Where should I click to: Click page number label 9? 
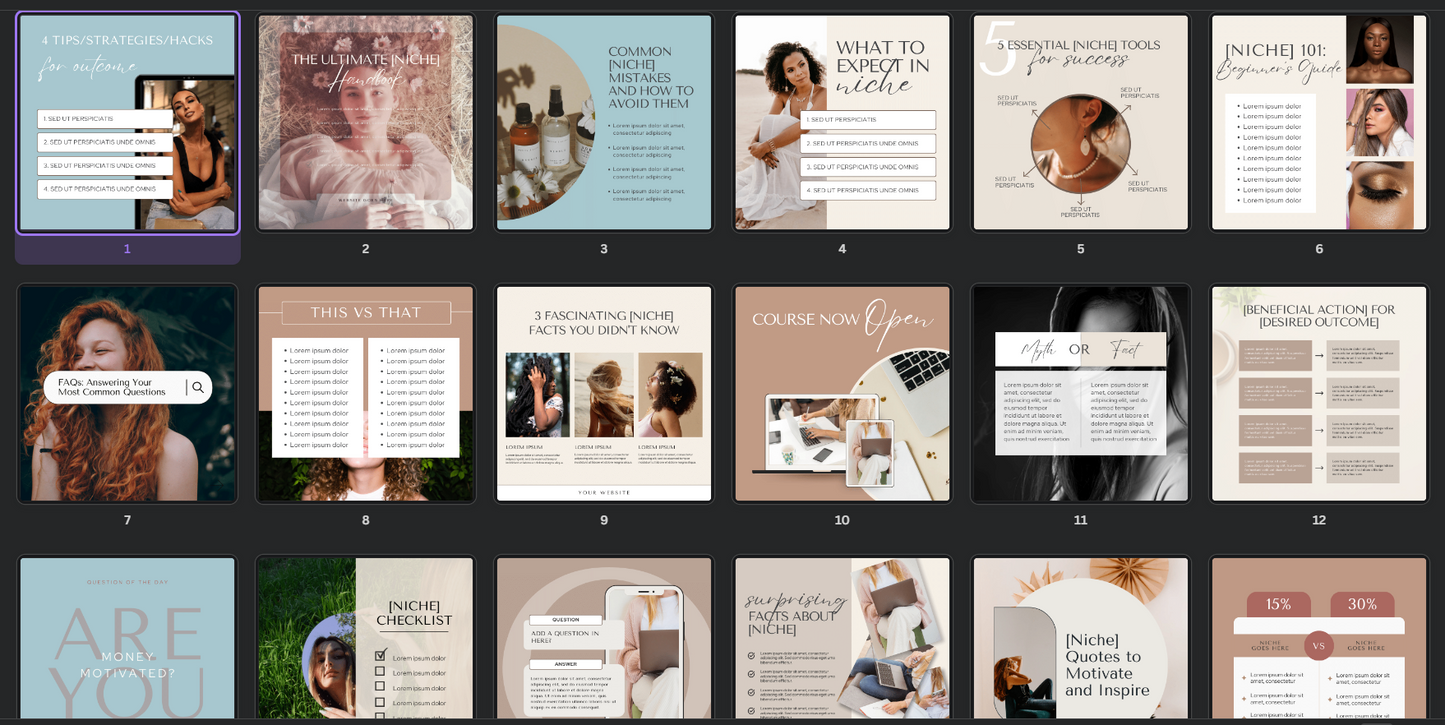604,520
